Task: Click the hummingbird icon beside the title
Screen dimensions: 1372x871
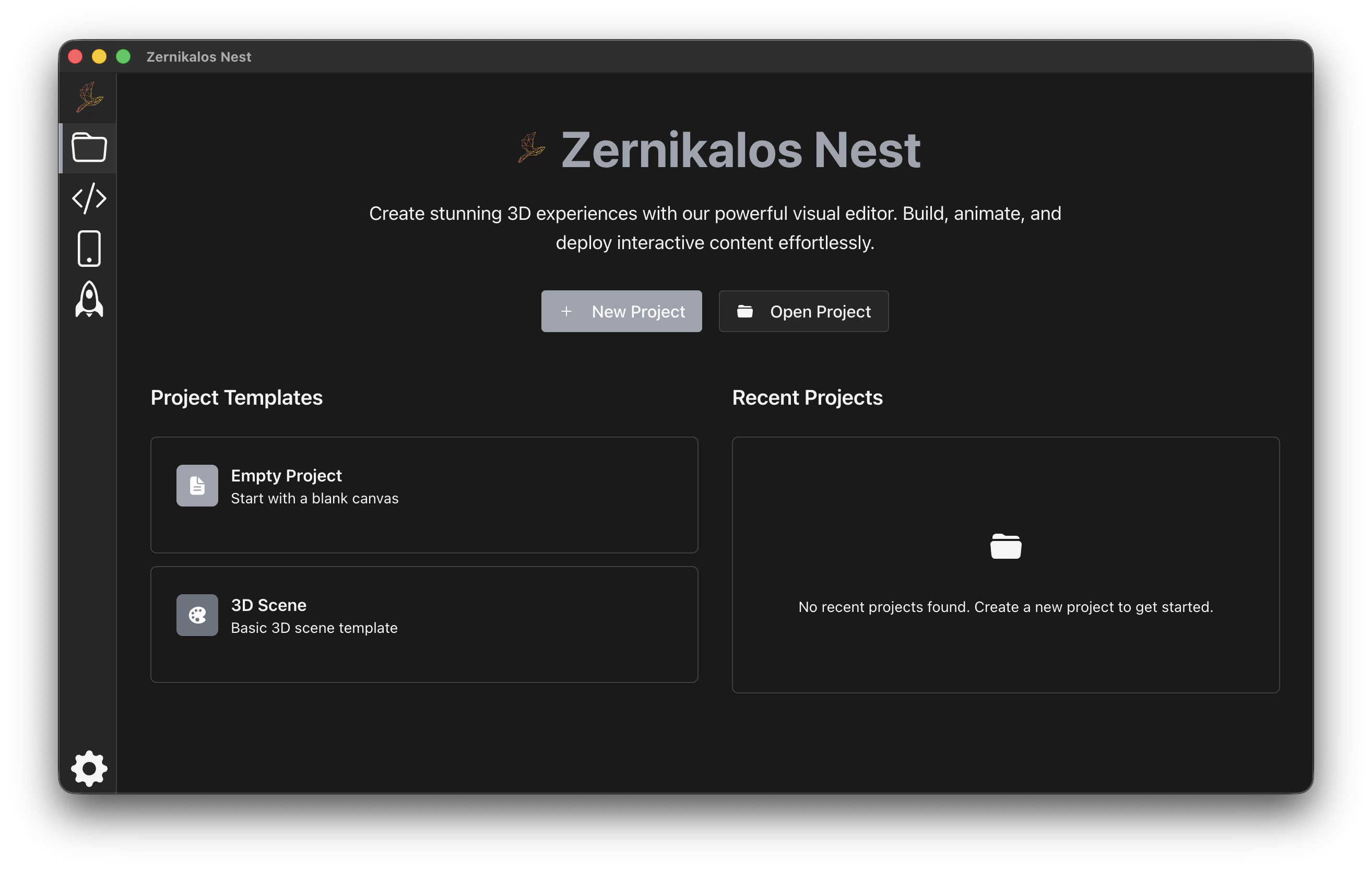Action: 531,148
